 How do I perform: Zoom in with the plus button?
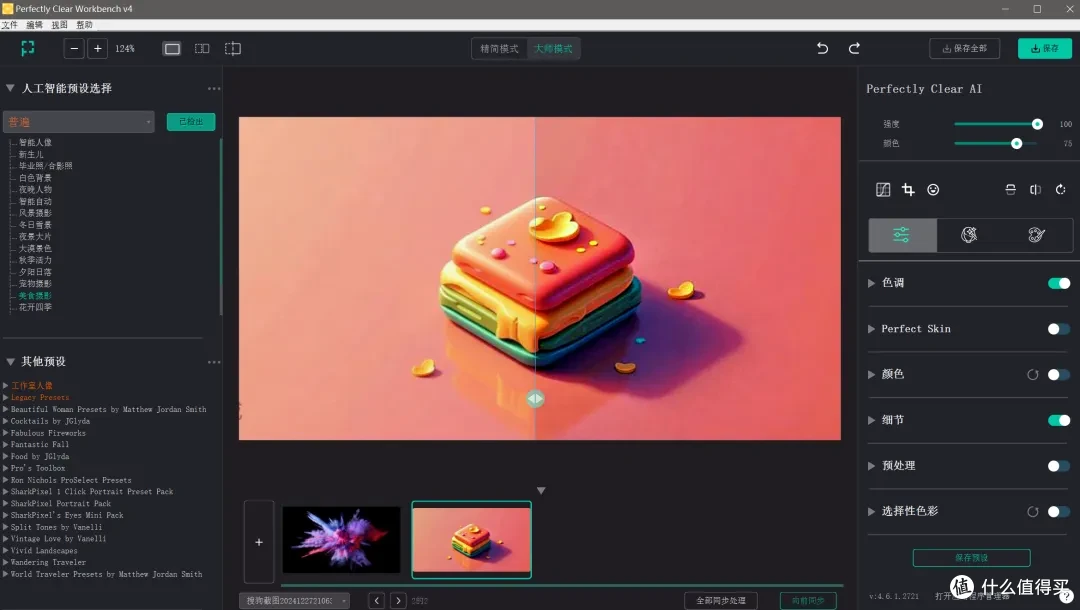pyautogui.click(x=98, y=48)
